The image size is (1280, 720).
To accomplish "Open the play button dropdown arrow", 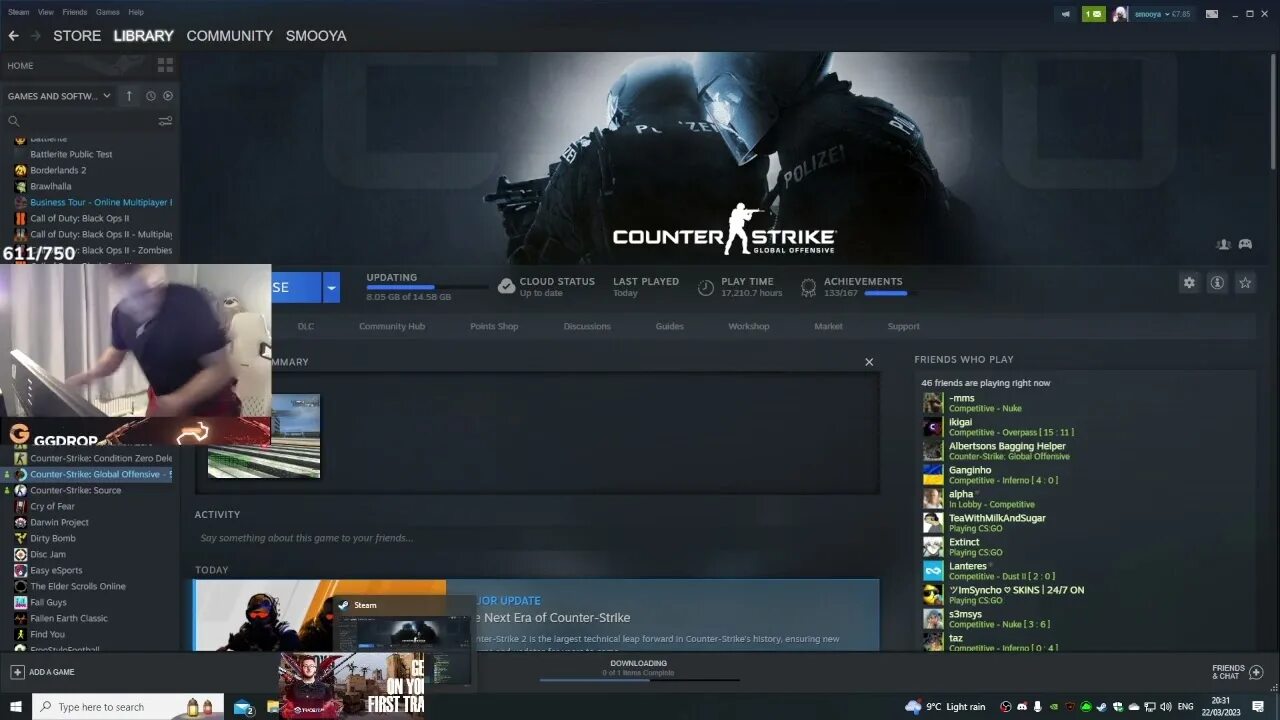I will [x=331, y=287].
